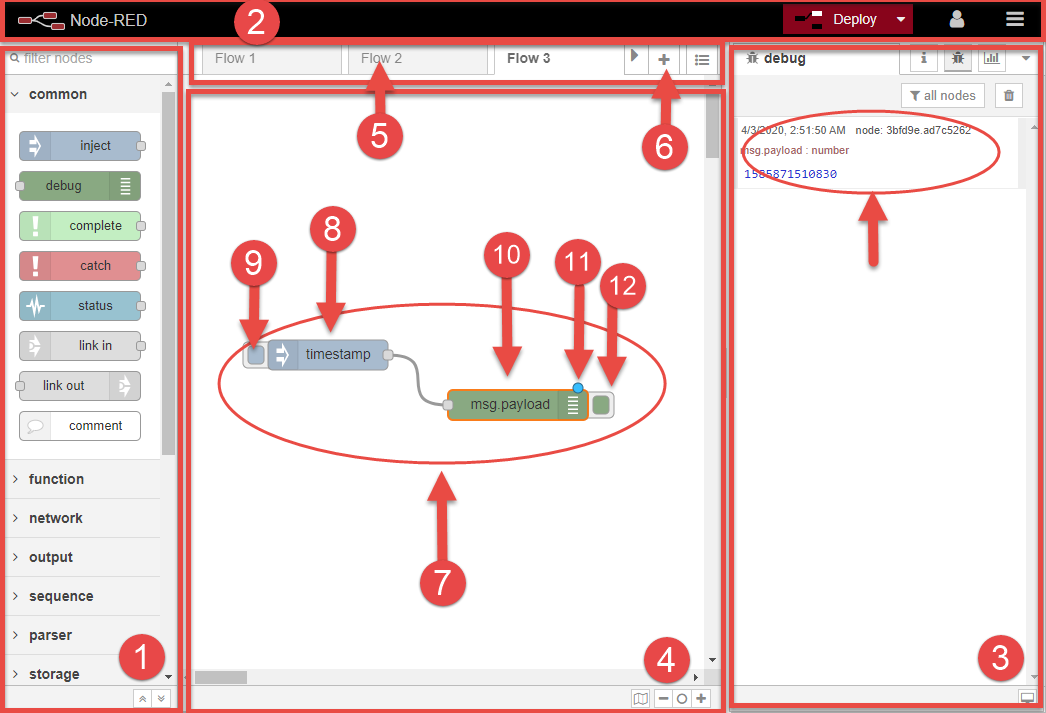Toggle the msg.payload debug node output button
This screenshot has height=713, width=1046.
(601, 405)
